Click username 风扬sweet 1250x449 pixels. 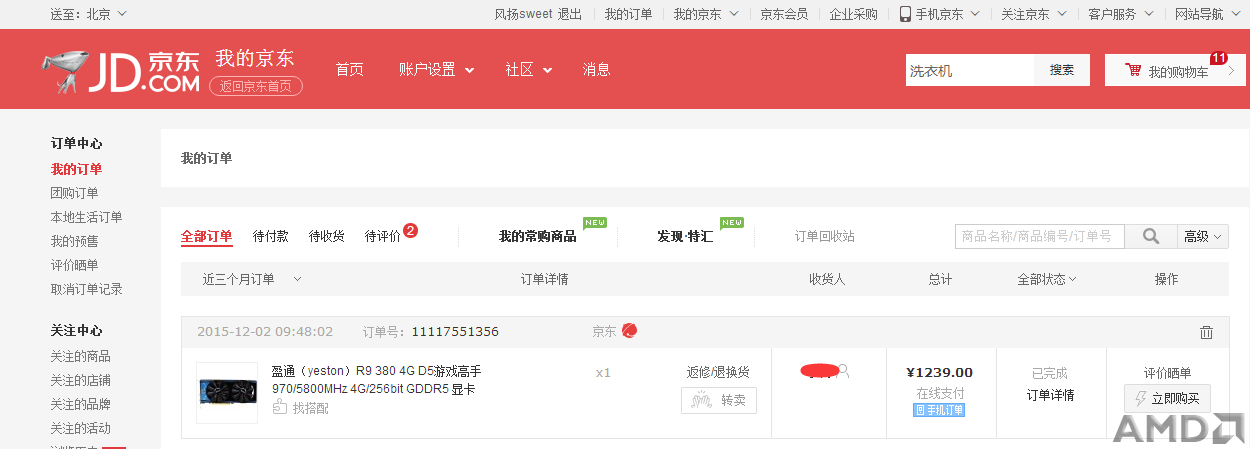523,14
